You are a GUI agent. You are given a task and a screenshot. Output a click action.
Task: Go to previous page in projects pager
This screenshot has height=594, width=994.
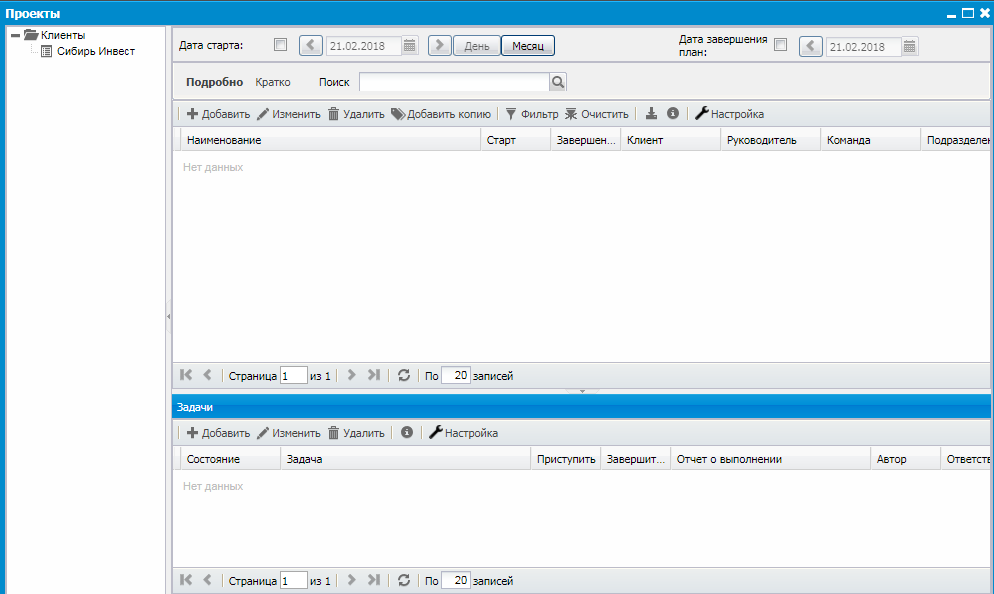(x=207, y=375)
